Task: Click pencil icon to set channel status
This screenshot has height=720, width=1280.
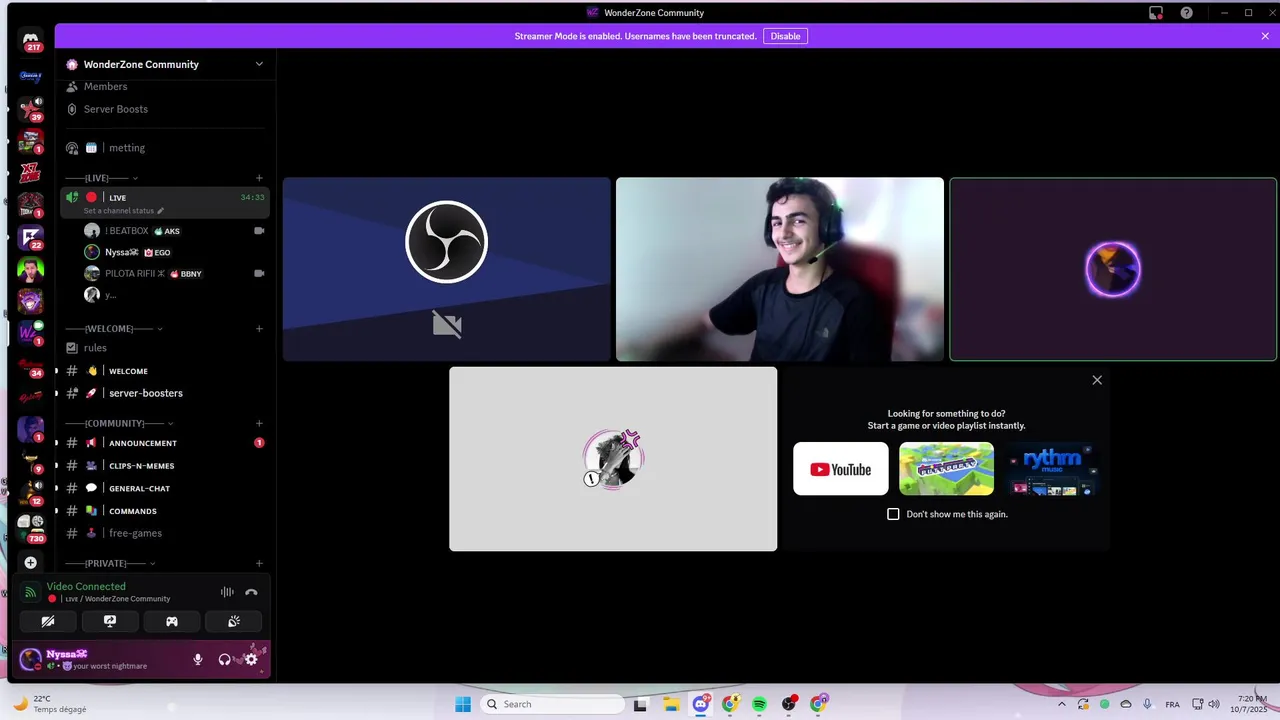Action: (160, 211)
